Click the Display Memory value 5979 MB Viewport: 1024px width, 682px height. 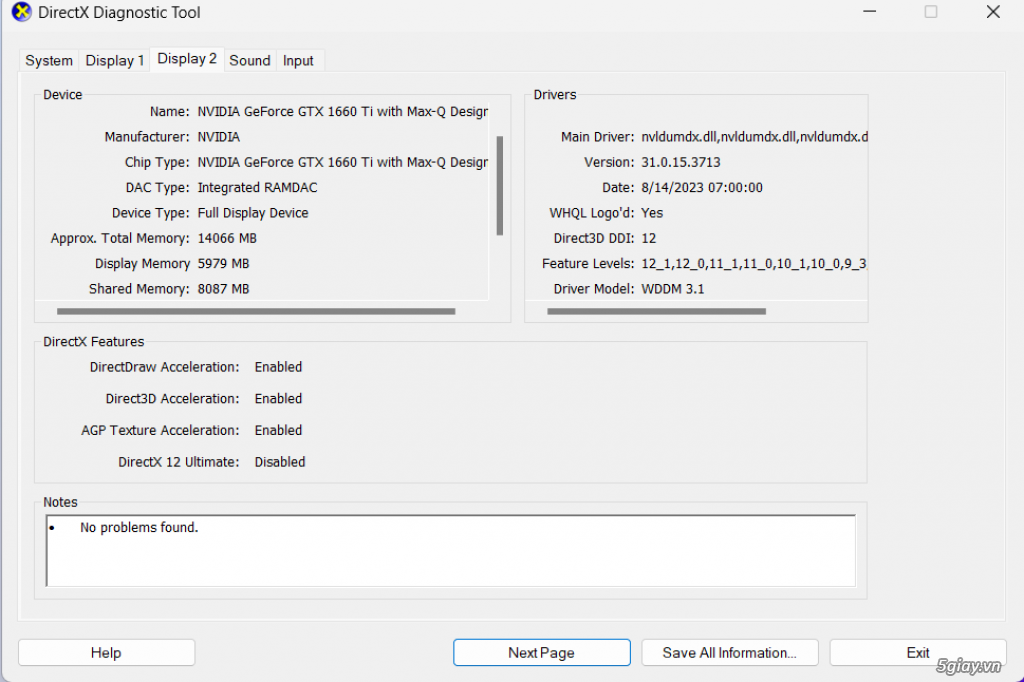point(223,264)
